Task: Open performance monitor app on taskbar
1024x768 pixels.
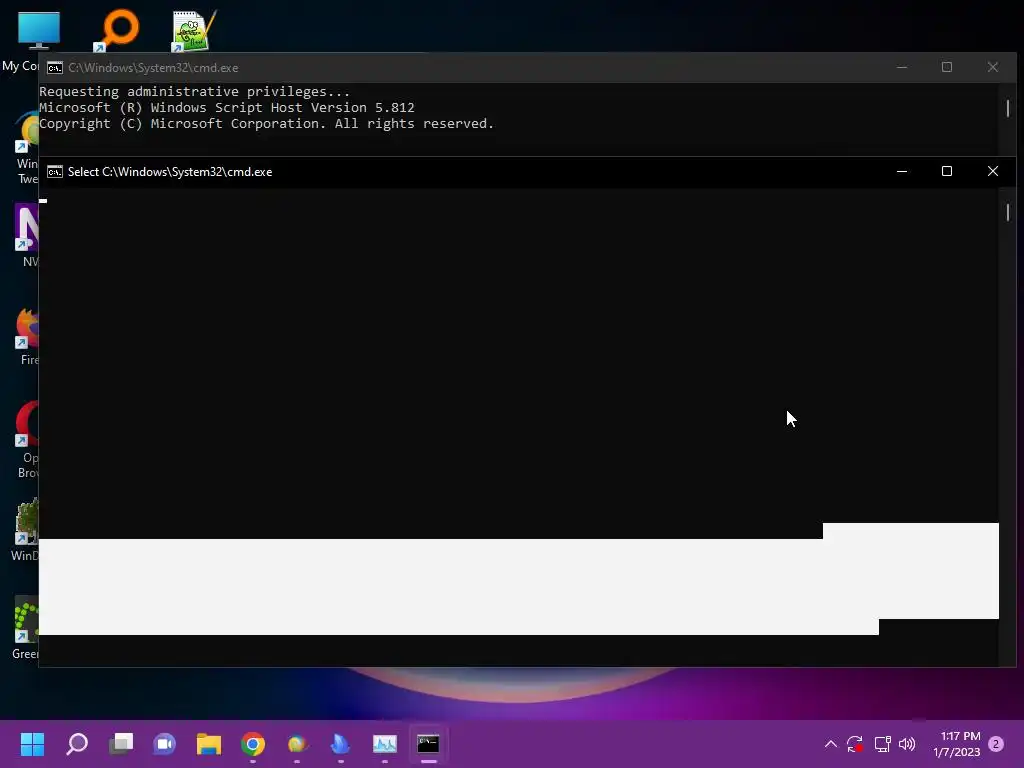Action: [x=385, y=743]
